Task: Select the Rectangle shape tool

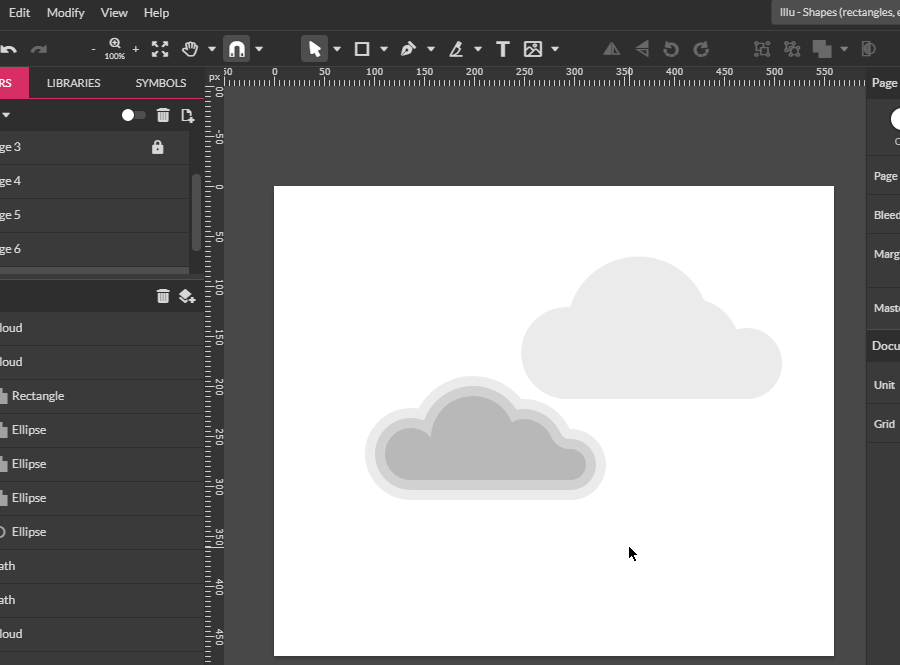Action: pos(362,49)
